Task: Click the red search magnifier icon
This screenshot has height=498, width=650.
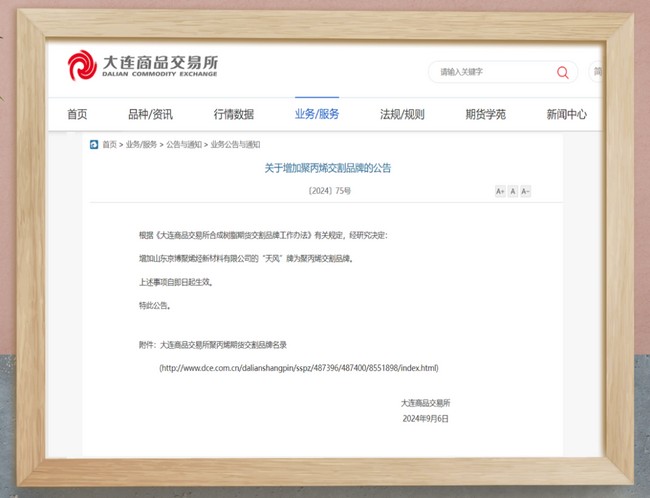Action: click(x=563, y=72)
